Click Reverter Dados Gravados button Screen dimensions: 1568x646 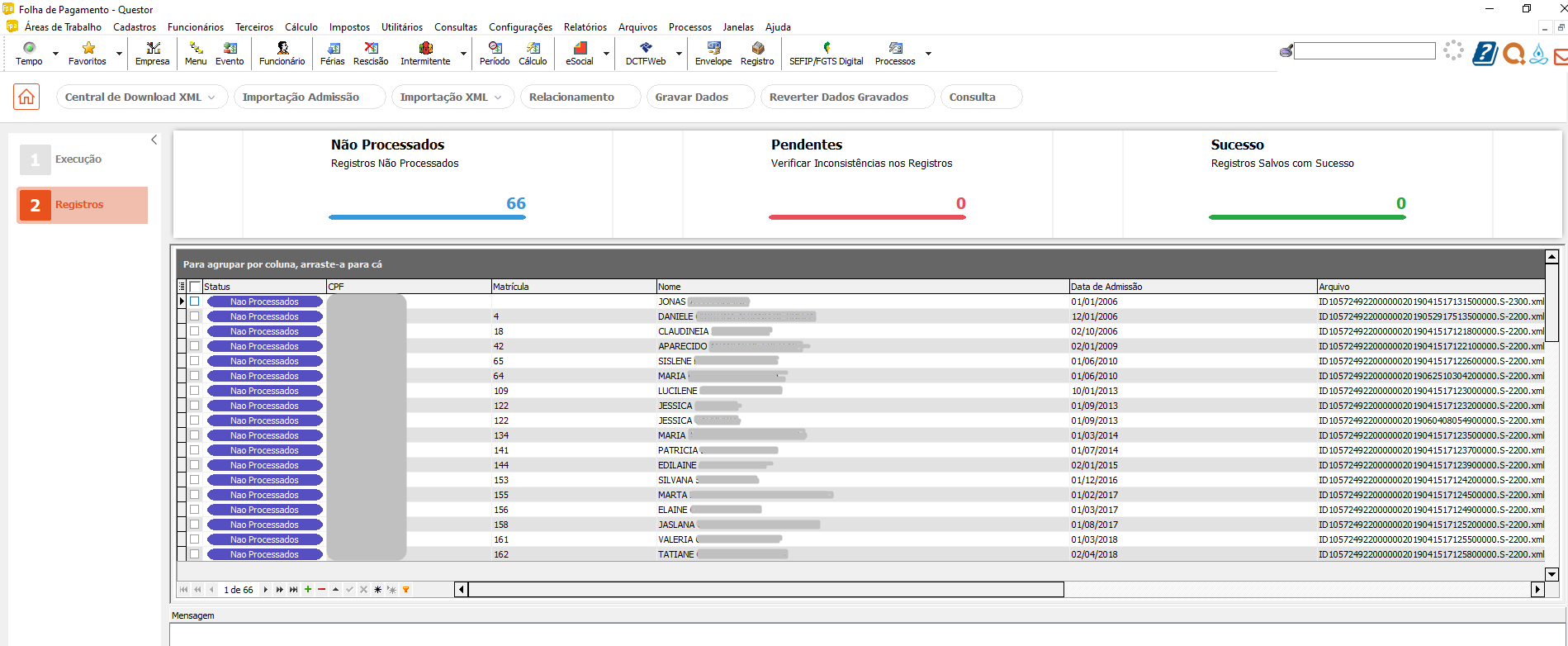[847, 97]
